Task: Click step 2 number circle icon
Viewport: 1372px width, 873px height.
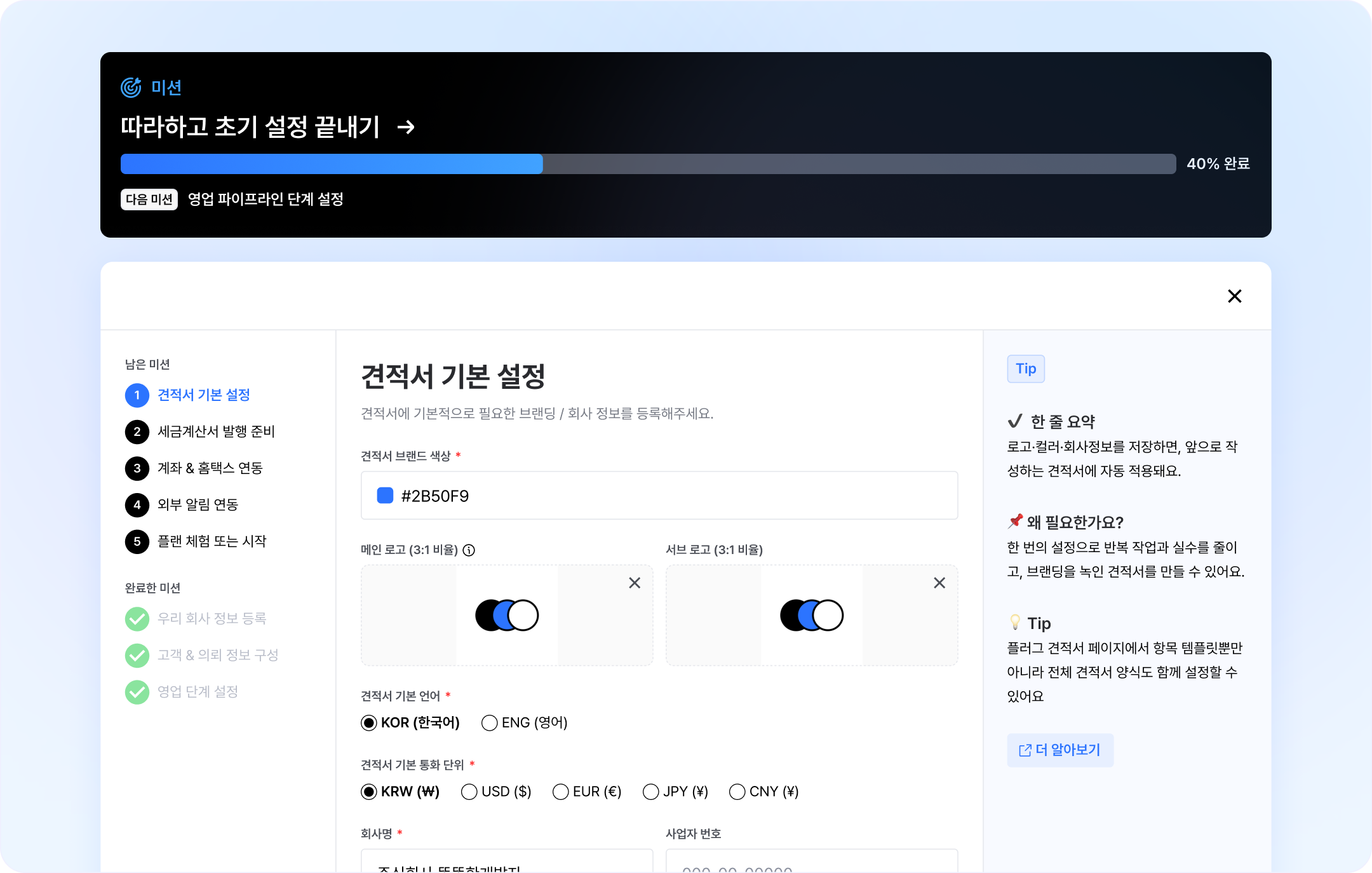Action: coord(137,432)
